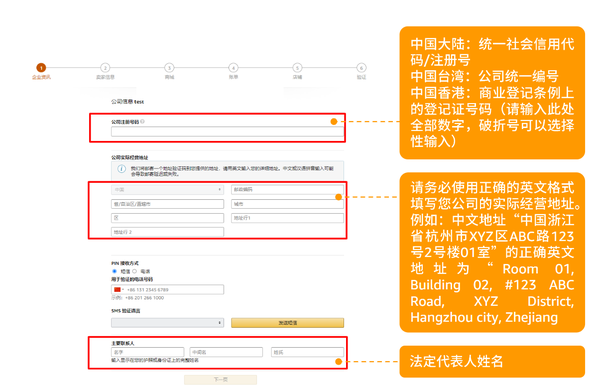
Task: Click the city input field
Action: tap(287, 204)
